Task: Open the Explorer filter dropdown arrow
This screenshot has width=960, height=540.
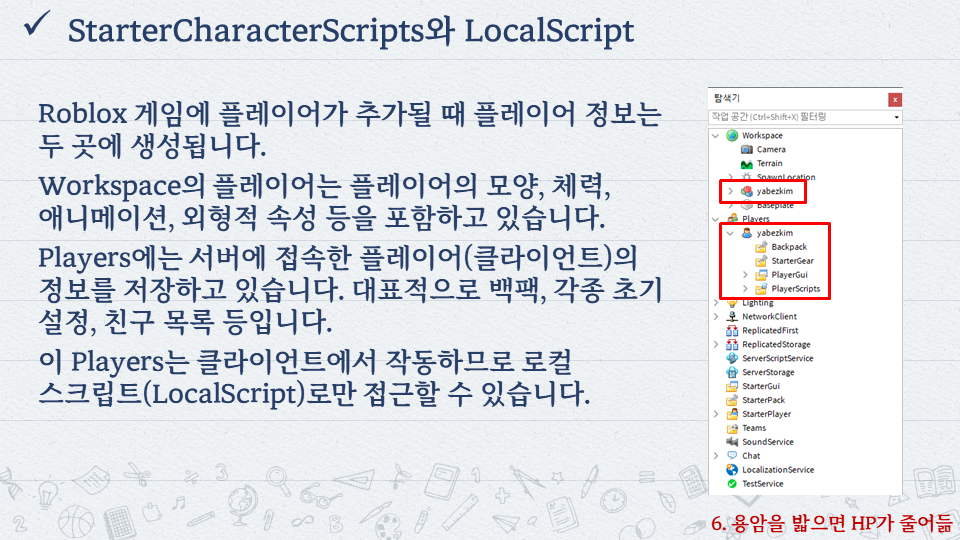Action: (x=896, y=117)
